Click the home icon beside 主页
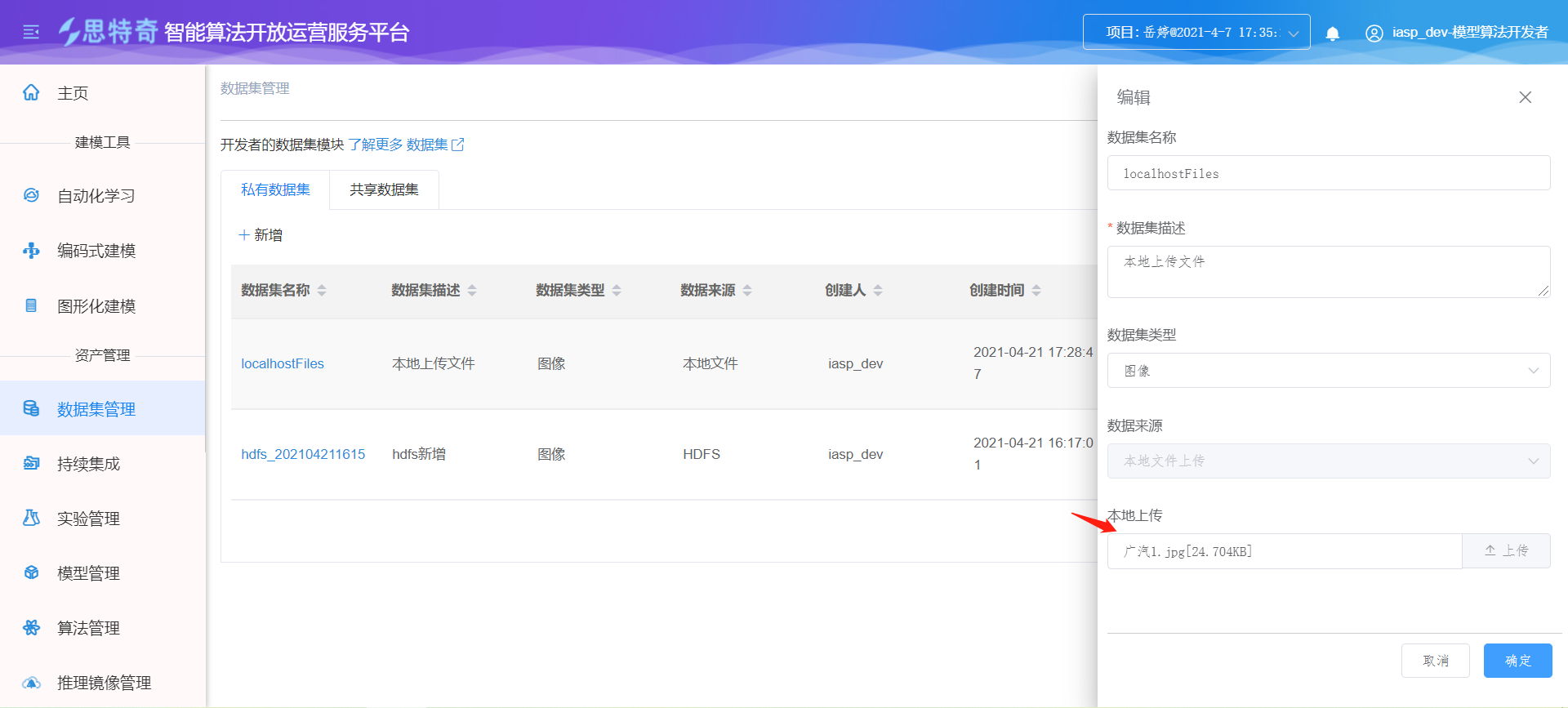Screen dimensions: 1568x708 [31, 92]
